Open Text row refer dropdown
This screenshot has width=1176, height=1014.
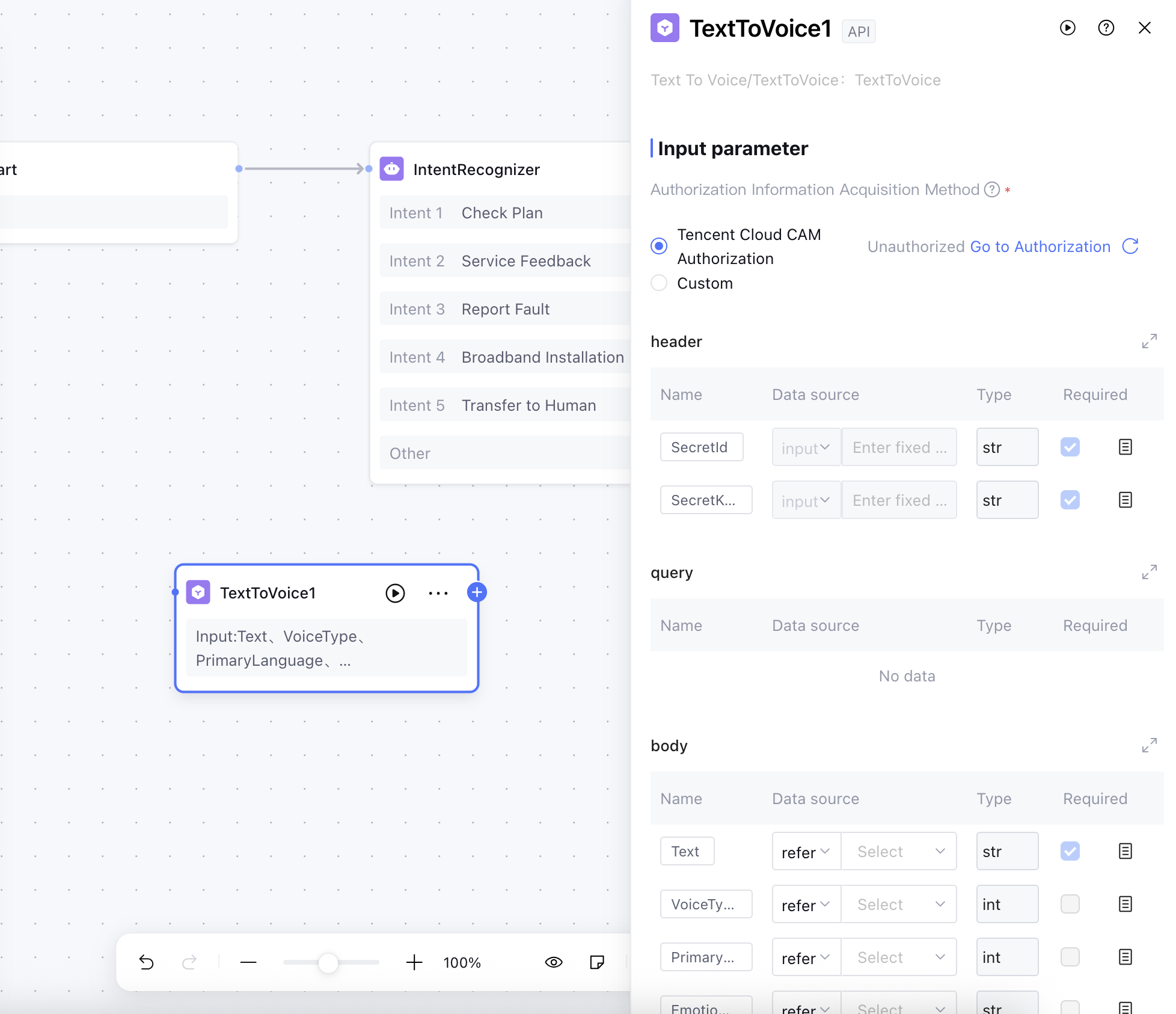point(806,851)
